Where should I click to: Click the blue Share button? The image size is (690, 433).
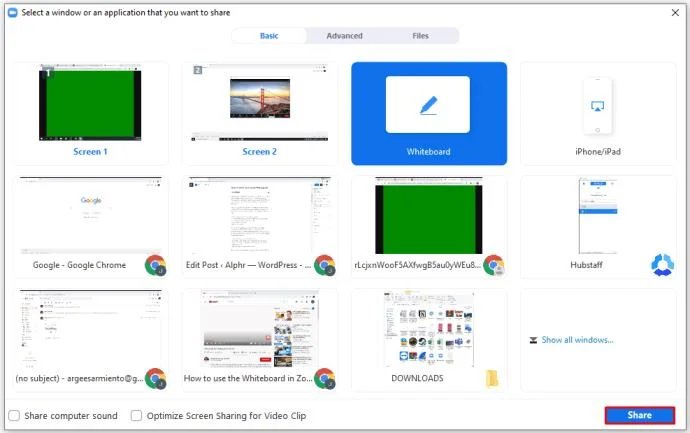[640, 415]
